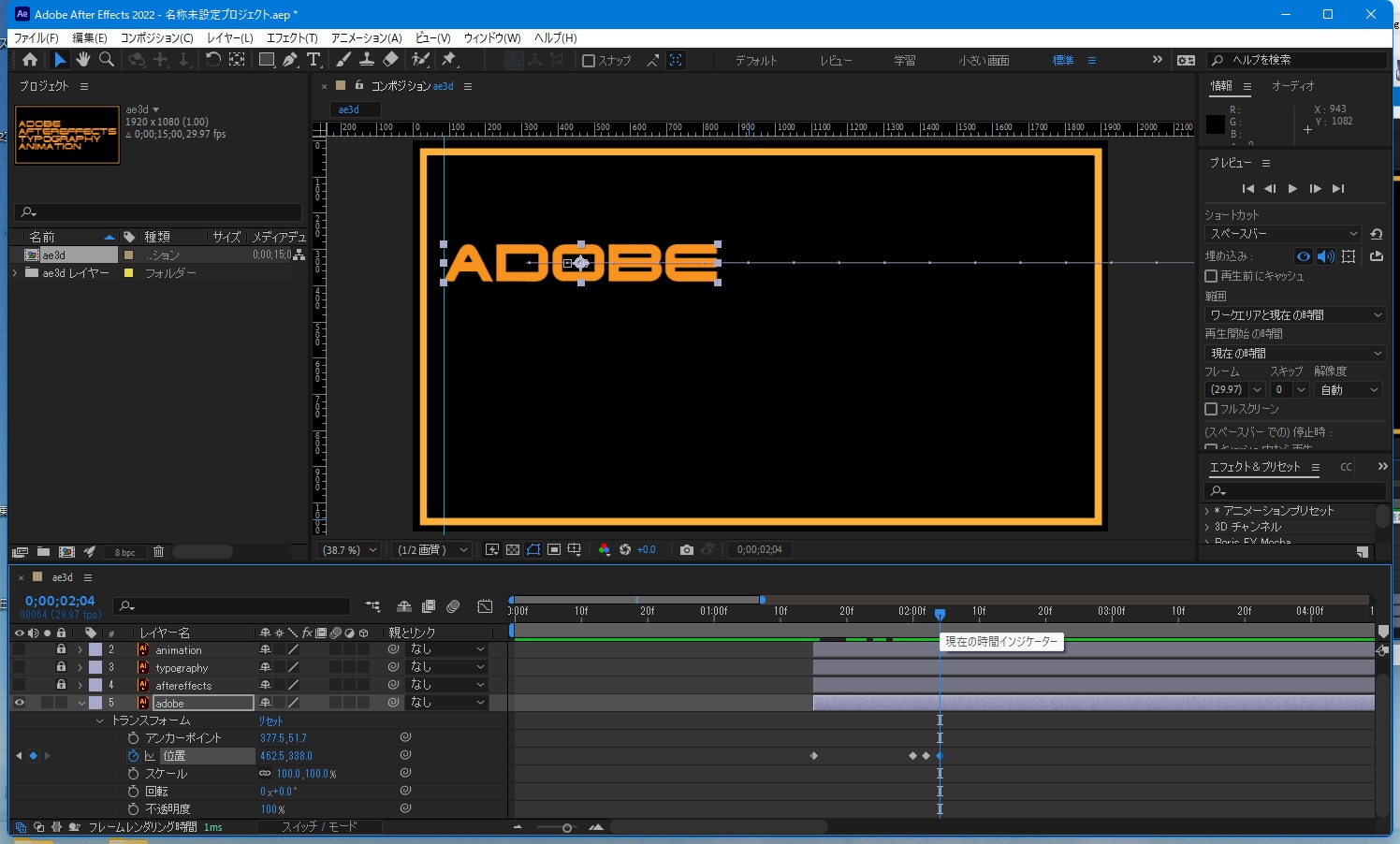1400x844 pixels.
Task: Toggle the scale stopwatch
Action: point(133,774)
